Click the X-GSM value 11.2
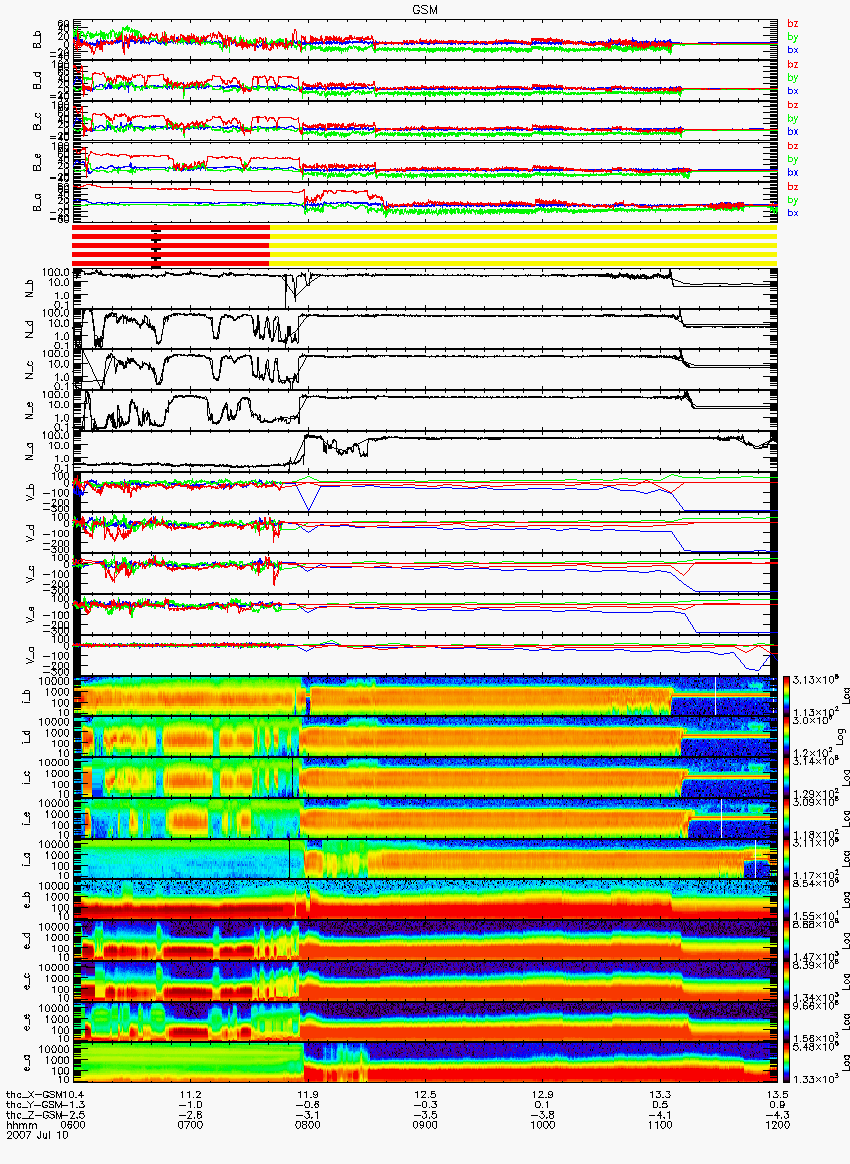 (191, 1096)
